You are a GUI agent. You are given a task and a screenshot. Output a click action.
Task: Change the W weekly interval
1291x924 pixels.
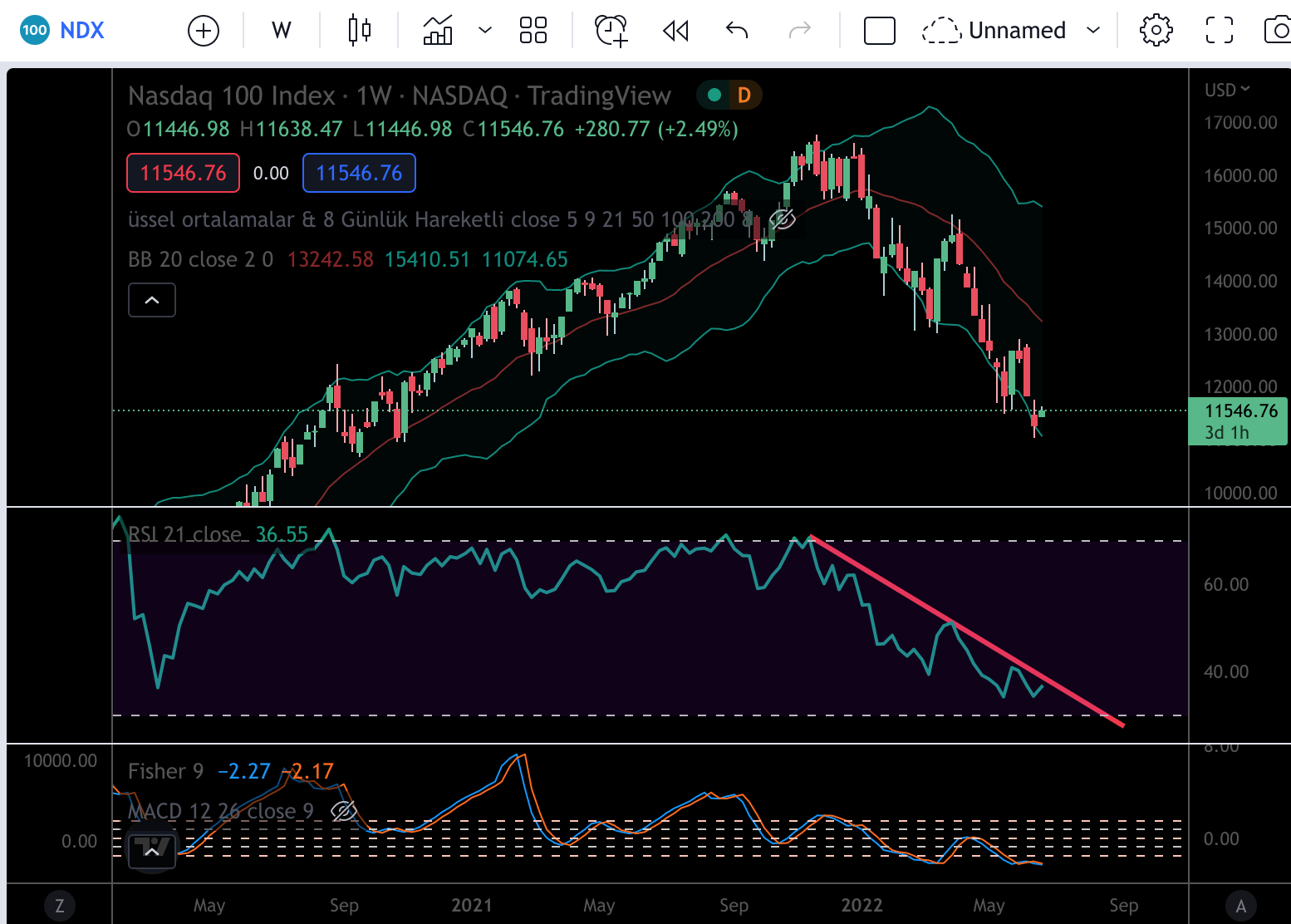tap(282, 31)
